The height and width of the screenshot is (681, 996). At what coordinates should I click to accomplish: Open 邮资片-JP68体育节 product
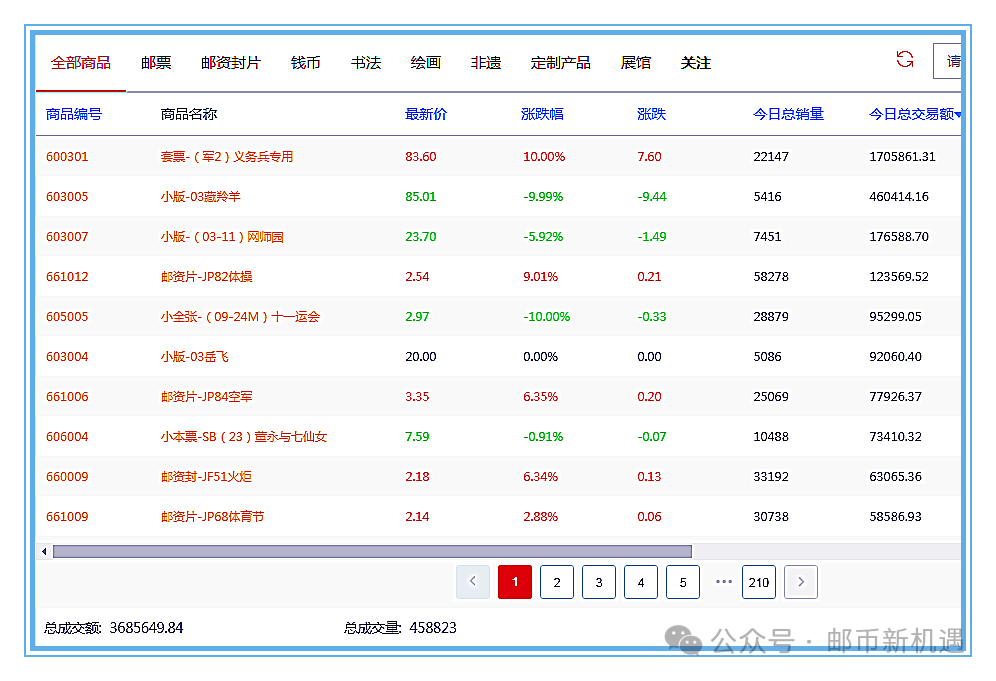point(212,517)
